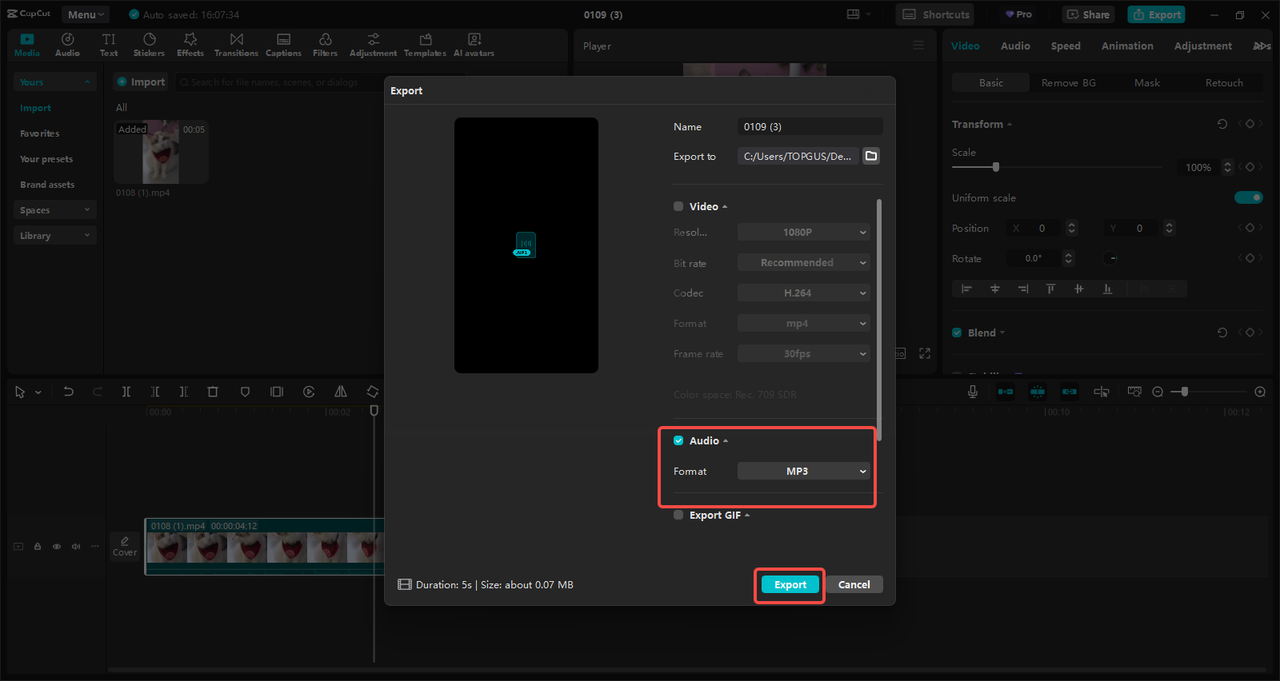This screenshot has width=1280, height=681.
Task: Open the Resolution 1080P dropdown
Action: 804,232
